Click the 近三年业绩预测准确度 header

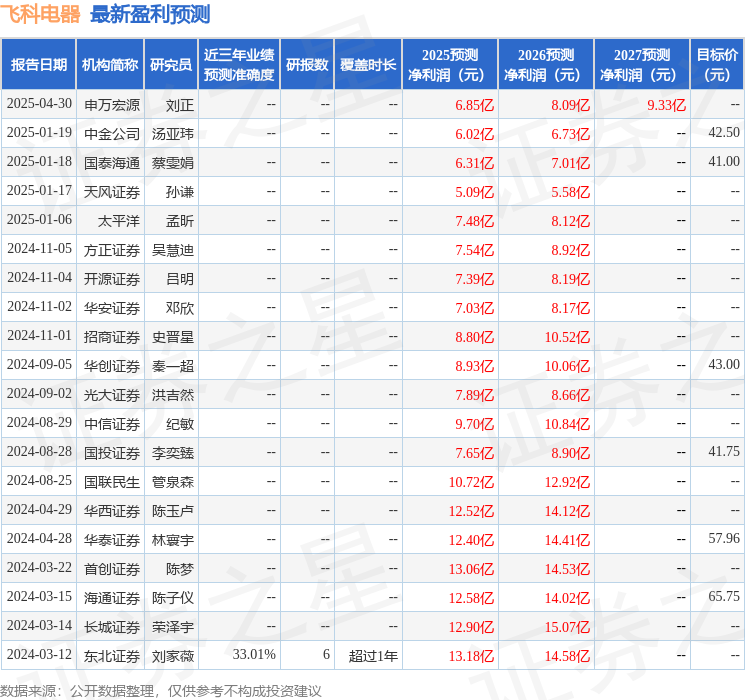coord(239,65)
